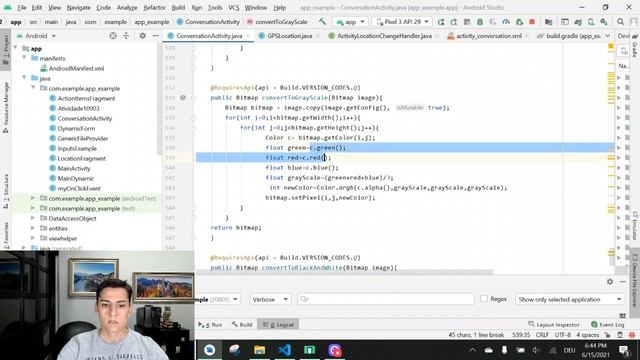Open Logcat panel settings gear
Image resolution: width=640 pixels, height=360 pixels.
click(610, 282)
